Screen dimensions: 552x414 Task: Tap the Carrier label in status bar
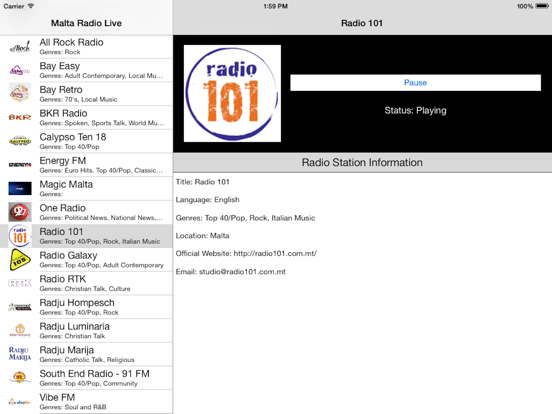point(14,6)
